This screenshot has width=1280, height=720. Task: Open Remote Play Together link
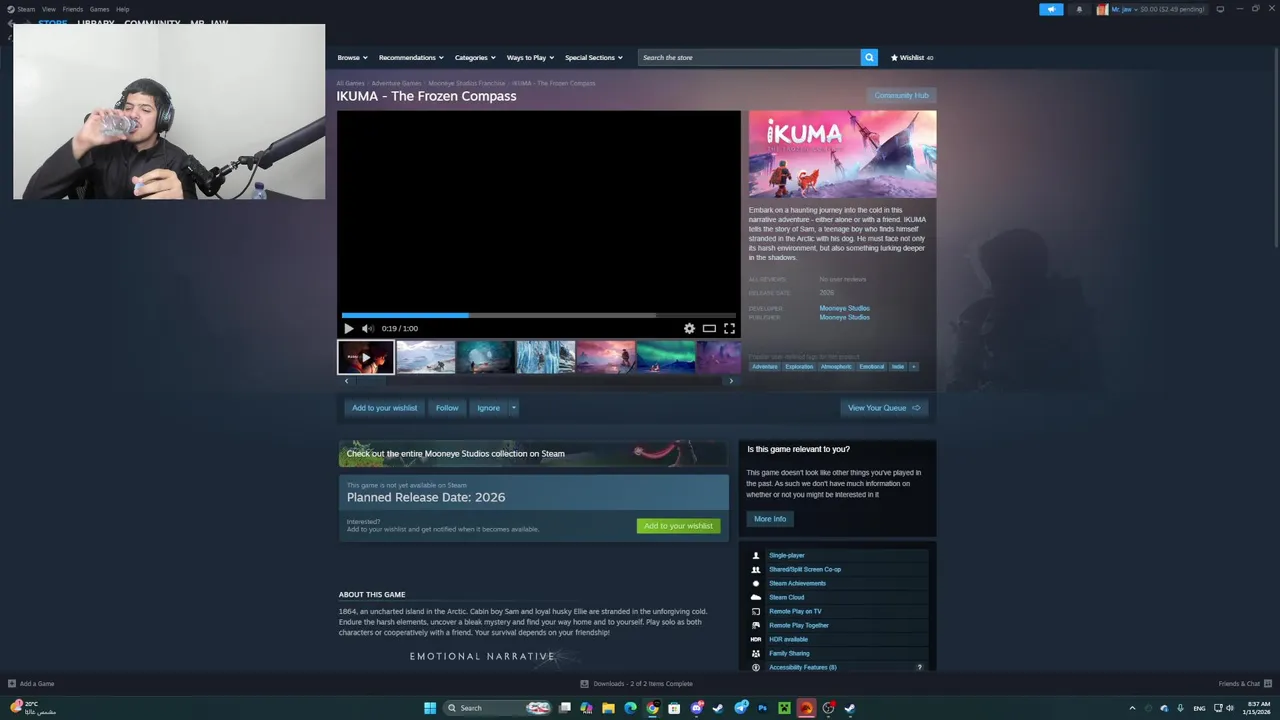click(x=799, y=625)
